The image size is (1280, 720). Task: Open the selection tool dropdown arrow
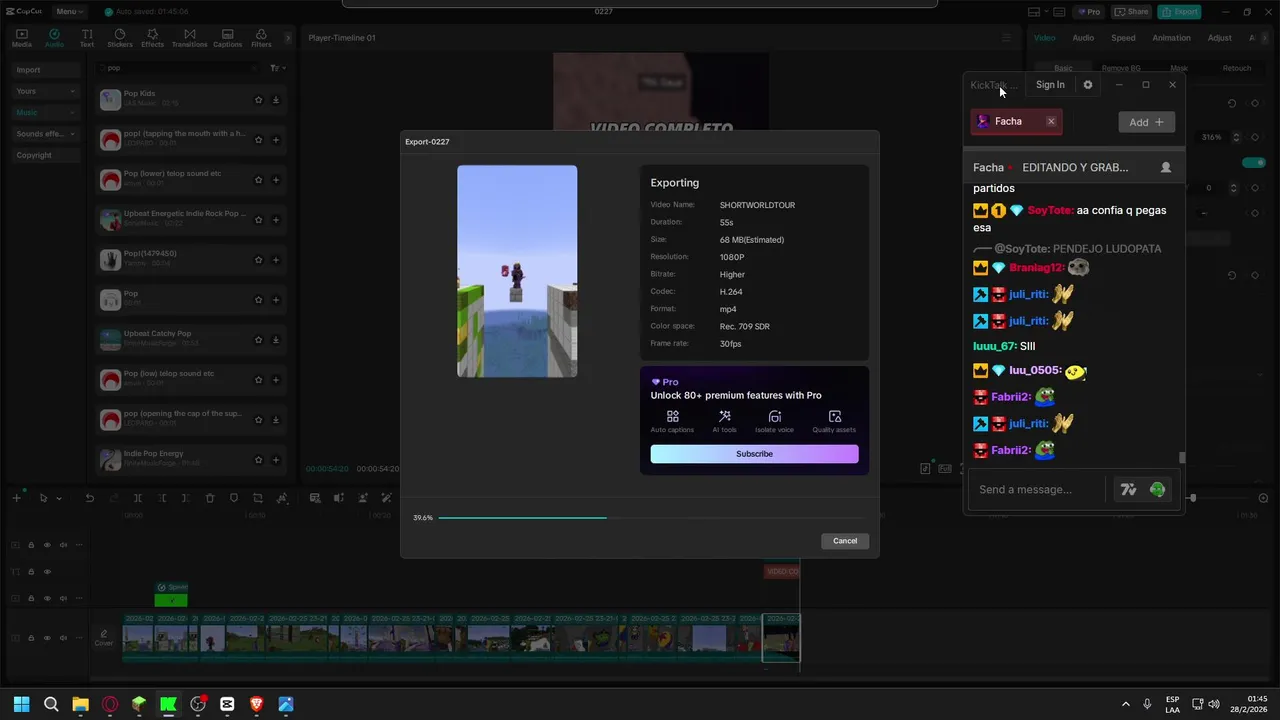point(58,498)
